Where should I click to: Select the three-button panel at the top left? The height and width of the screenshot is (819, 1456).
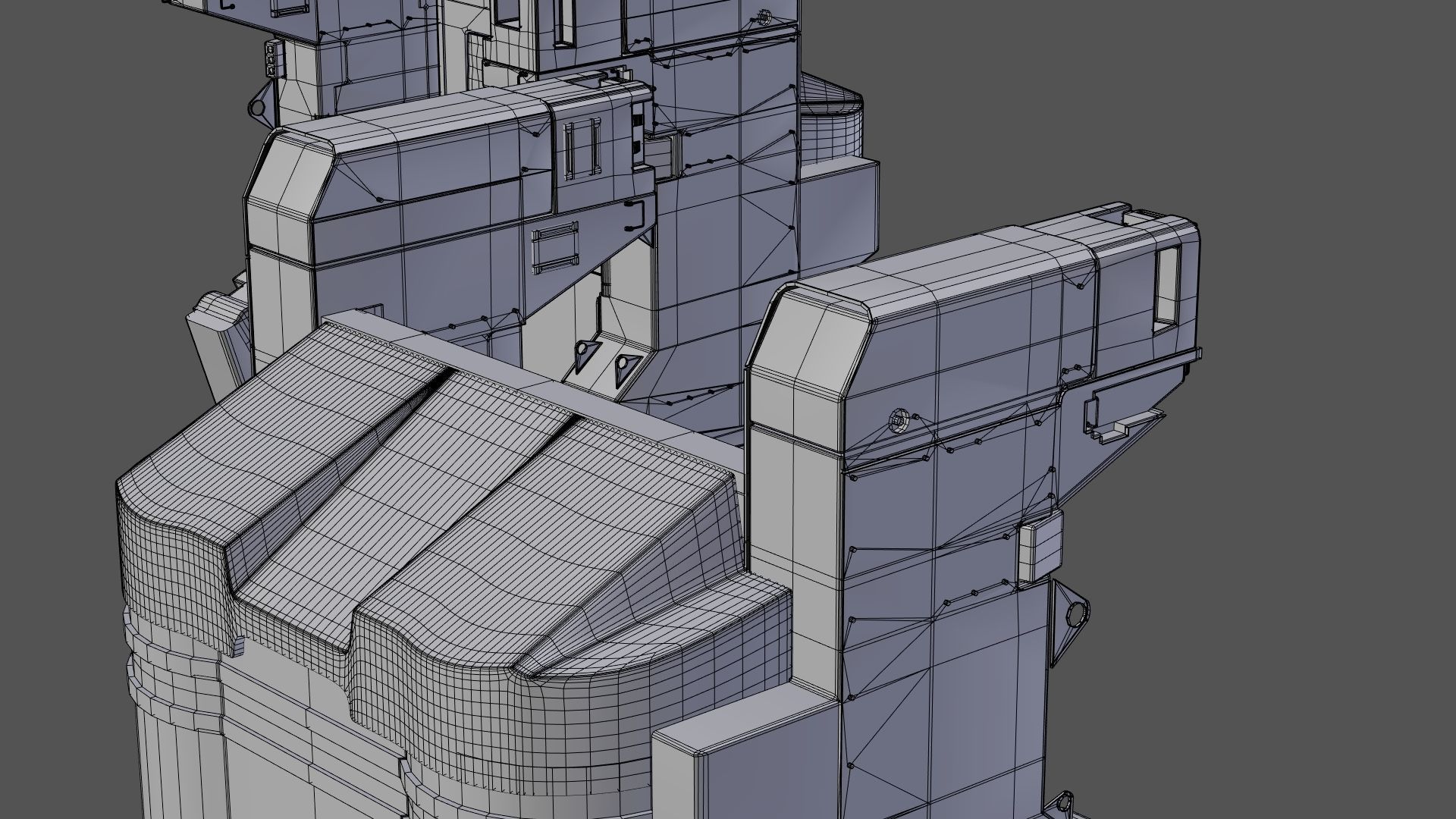click(271, 59)
